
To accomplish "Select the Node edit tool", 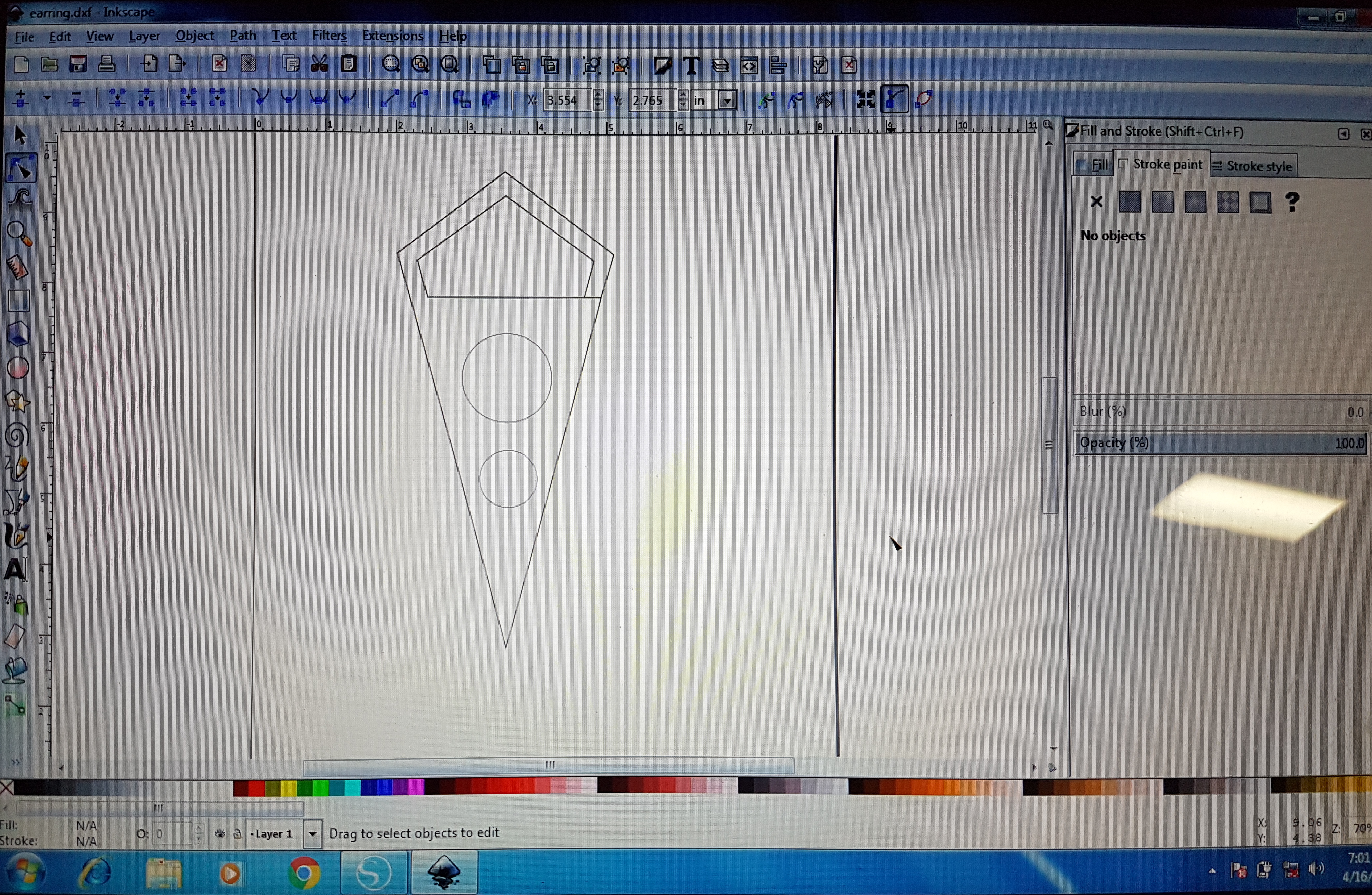I will (x=21, y=169).
